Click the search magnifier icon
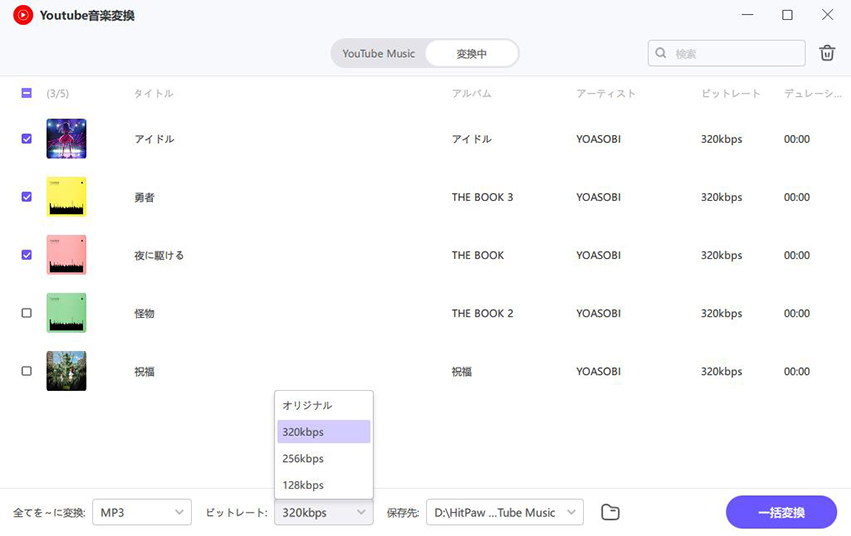 pos(661,53)
